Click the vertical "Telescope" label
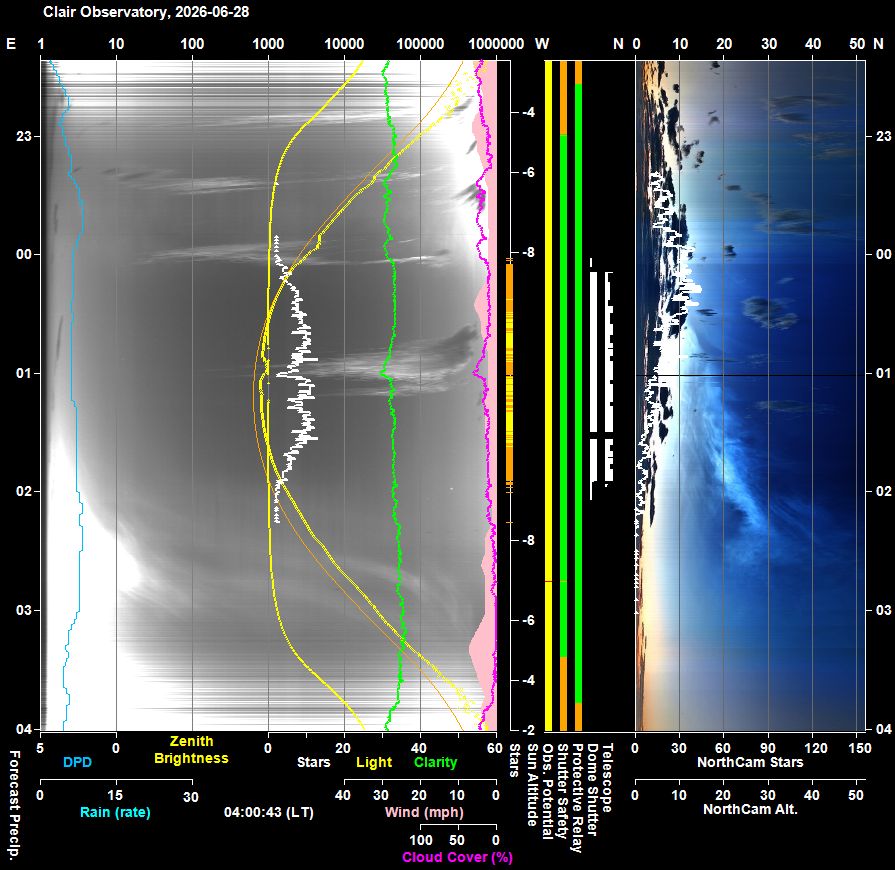This screenshot has height=870, width=895. (x=607, y=778)
